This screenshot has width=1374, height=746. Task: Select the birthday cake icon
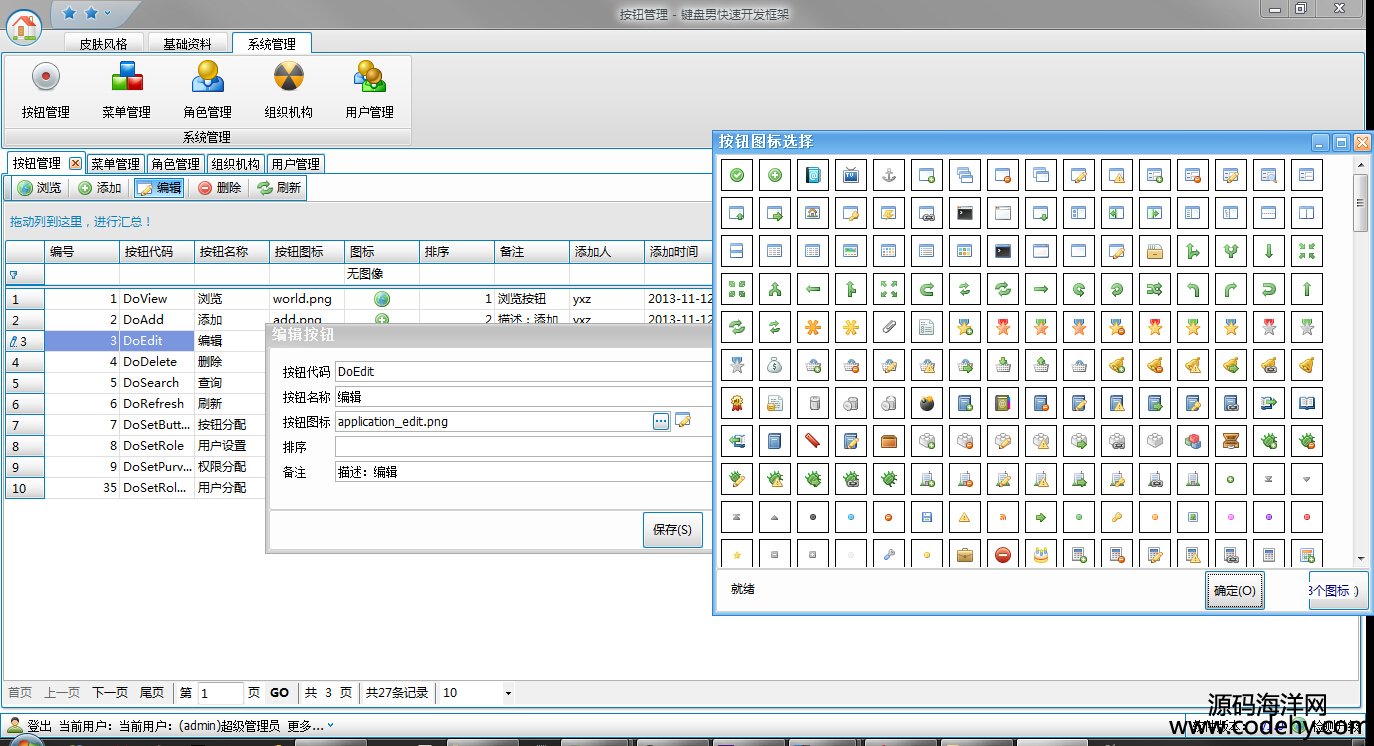[x=1041, y=555]
